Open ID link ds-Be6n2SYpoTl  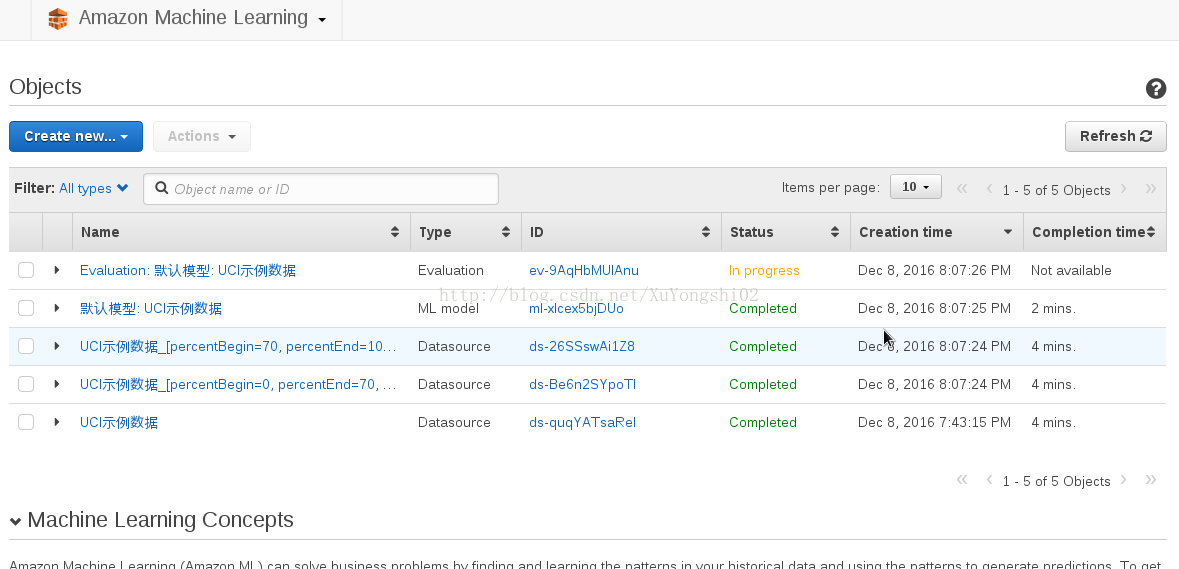click(x=583, y=384)
